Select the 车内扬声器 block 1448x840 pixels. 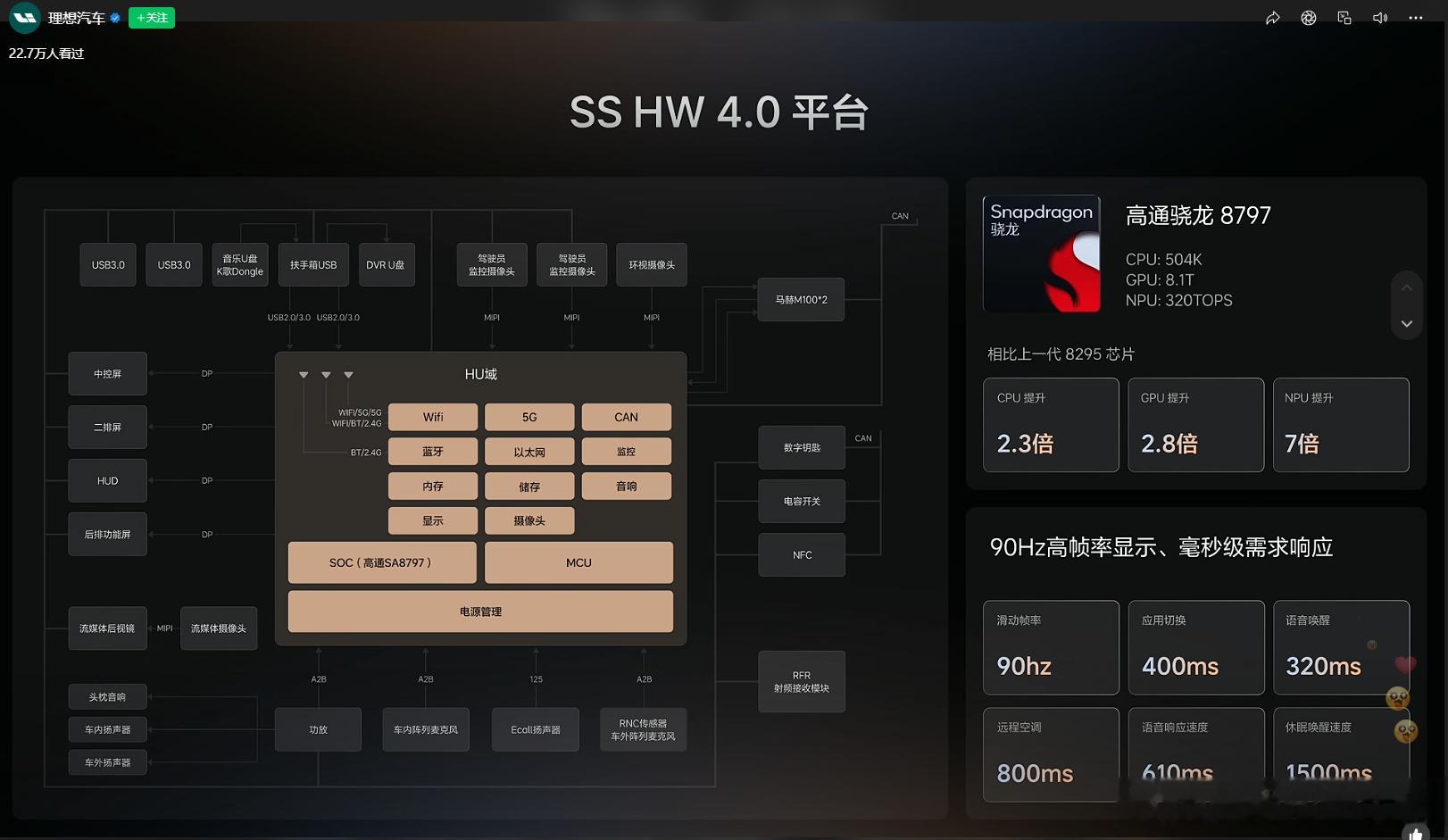coord(107,730)
